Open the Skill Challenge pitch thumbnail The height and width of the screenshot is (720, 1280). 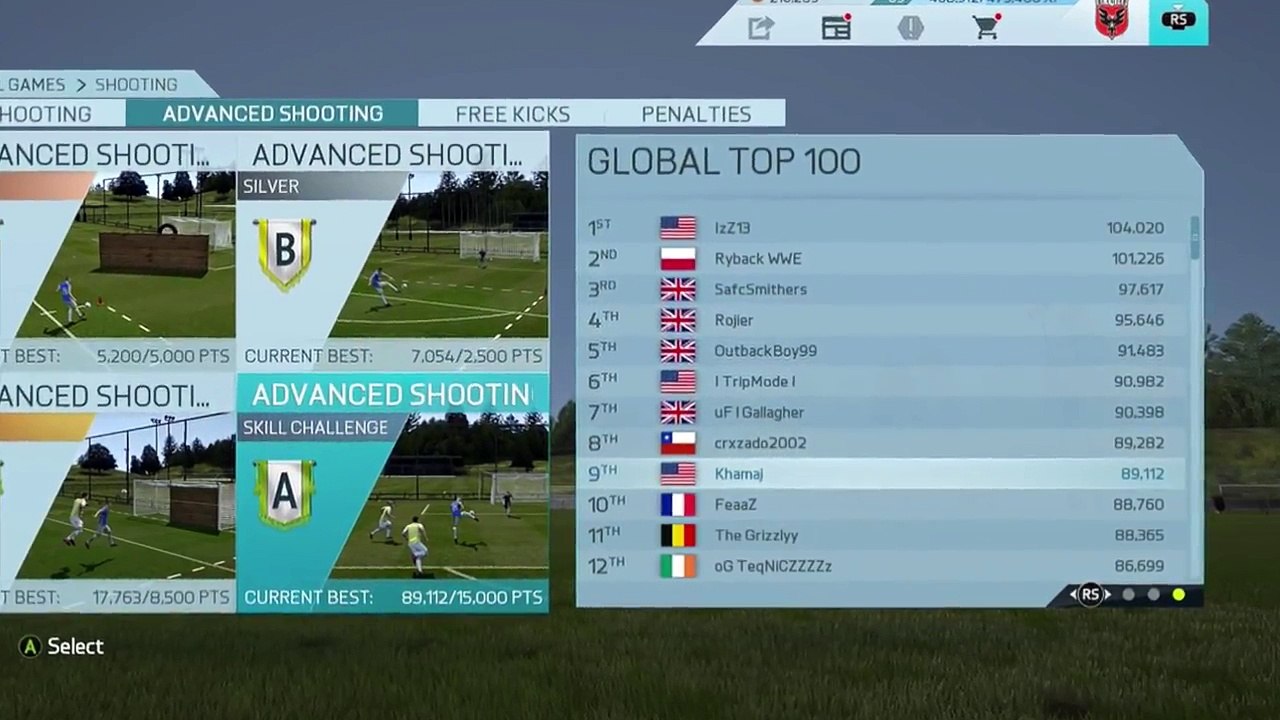tap(439, 496)
